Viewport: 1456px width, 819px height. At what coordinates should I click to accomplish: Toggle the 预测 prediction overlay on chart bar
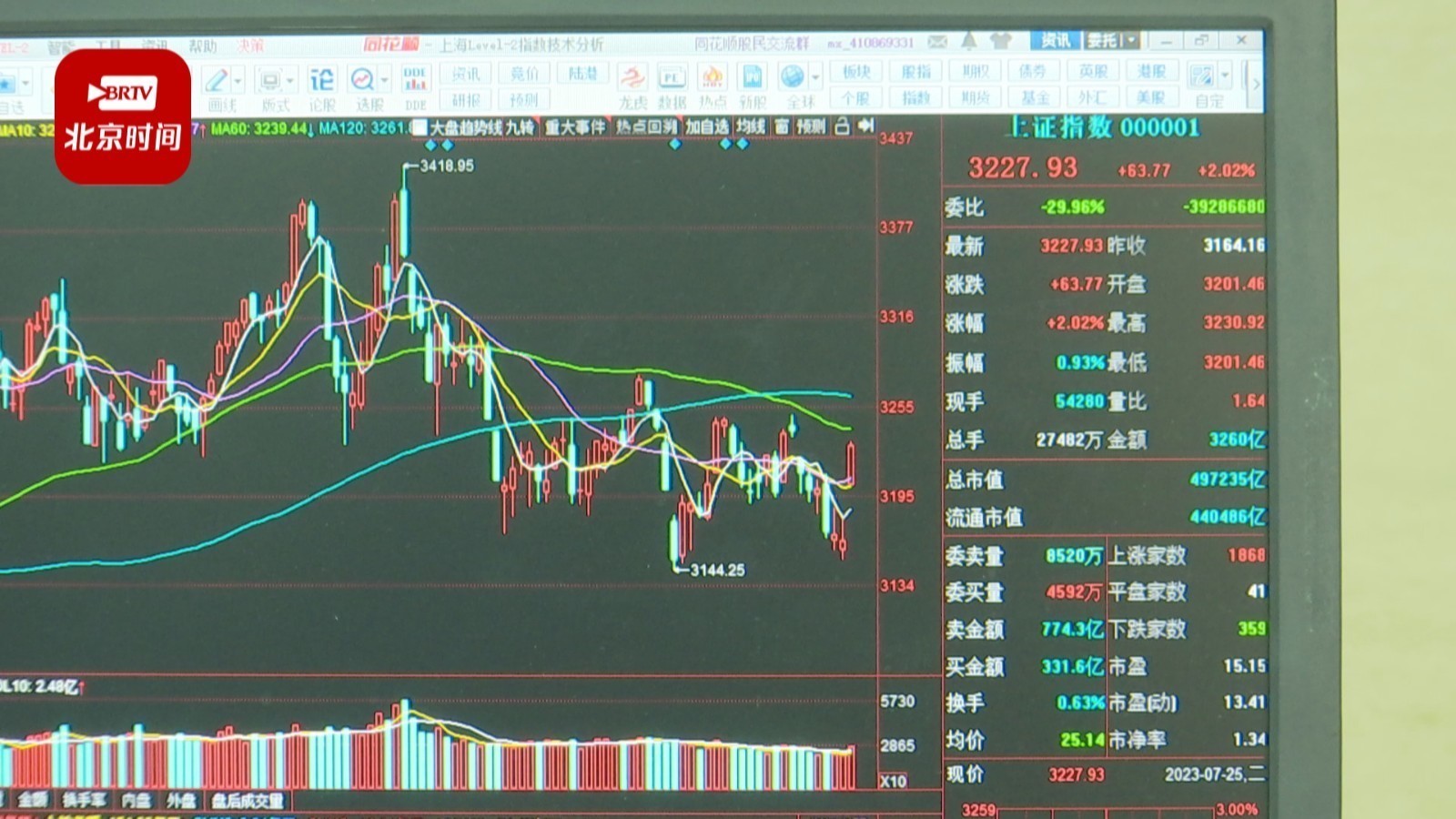pyautogui.click(x=812, y=126)
